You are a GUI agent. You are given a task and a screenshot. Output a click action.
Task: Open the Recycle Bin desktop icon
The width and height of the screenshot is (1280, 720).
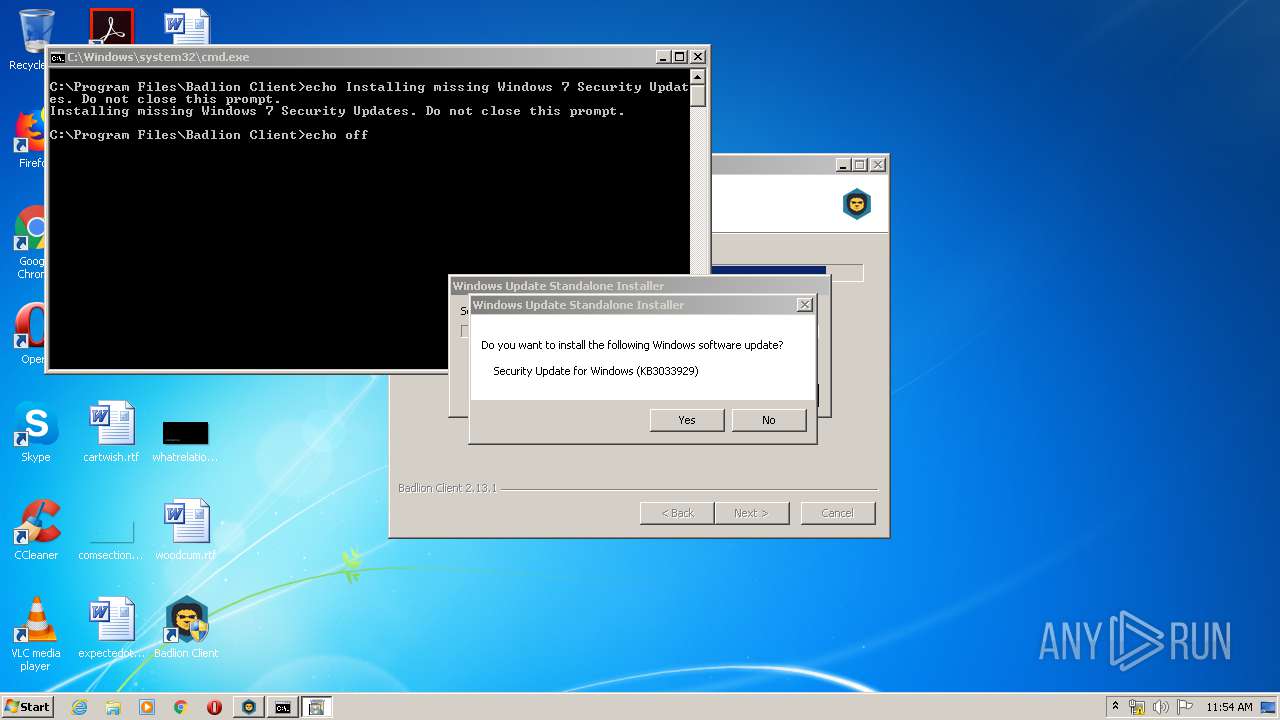click(34, 38)
